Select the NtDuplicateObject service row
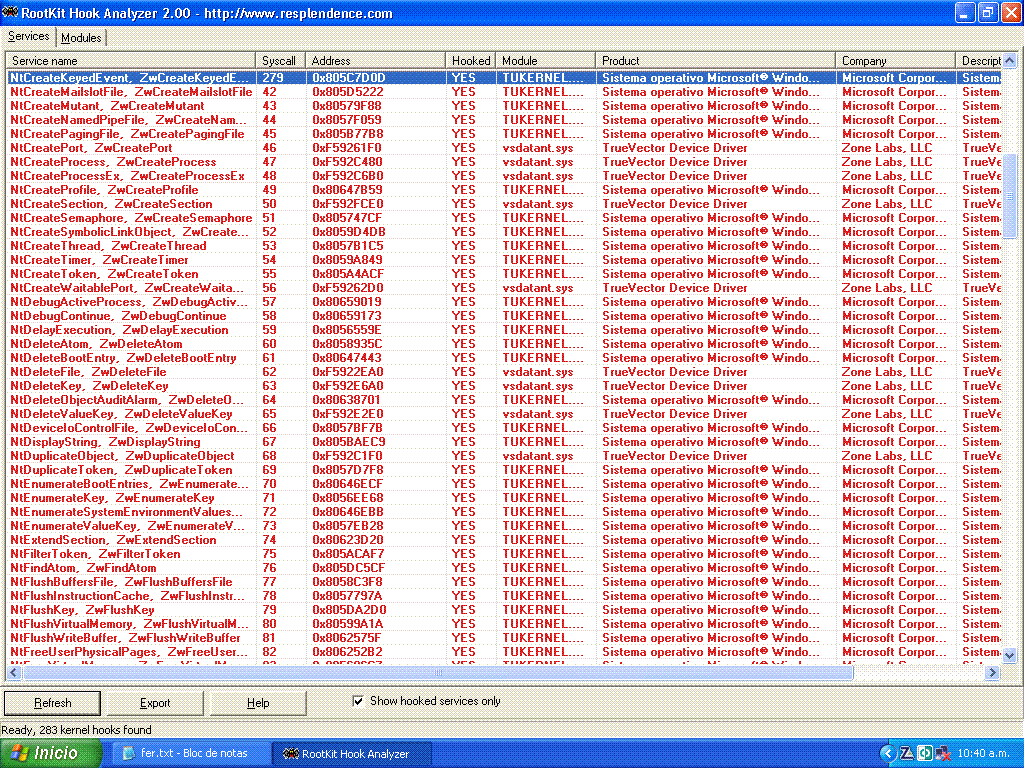Image resolution: width=1024 pixels, height=768 pixels. pos(504,456)
